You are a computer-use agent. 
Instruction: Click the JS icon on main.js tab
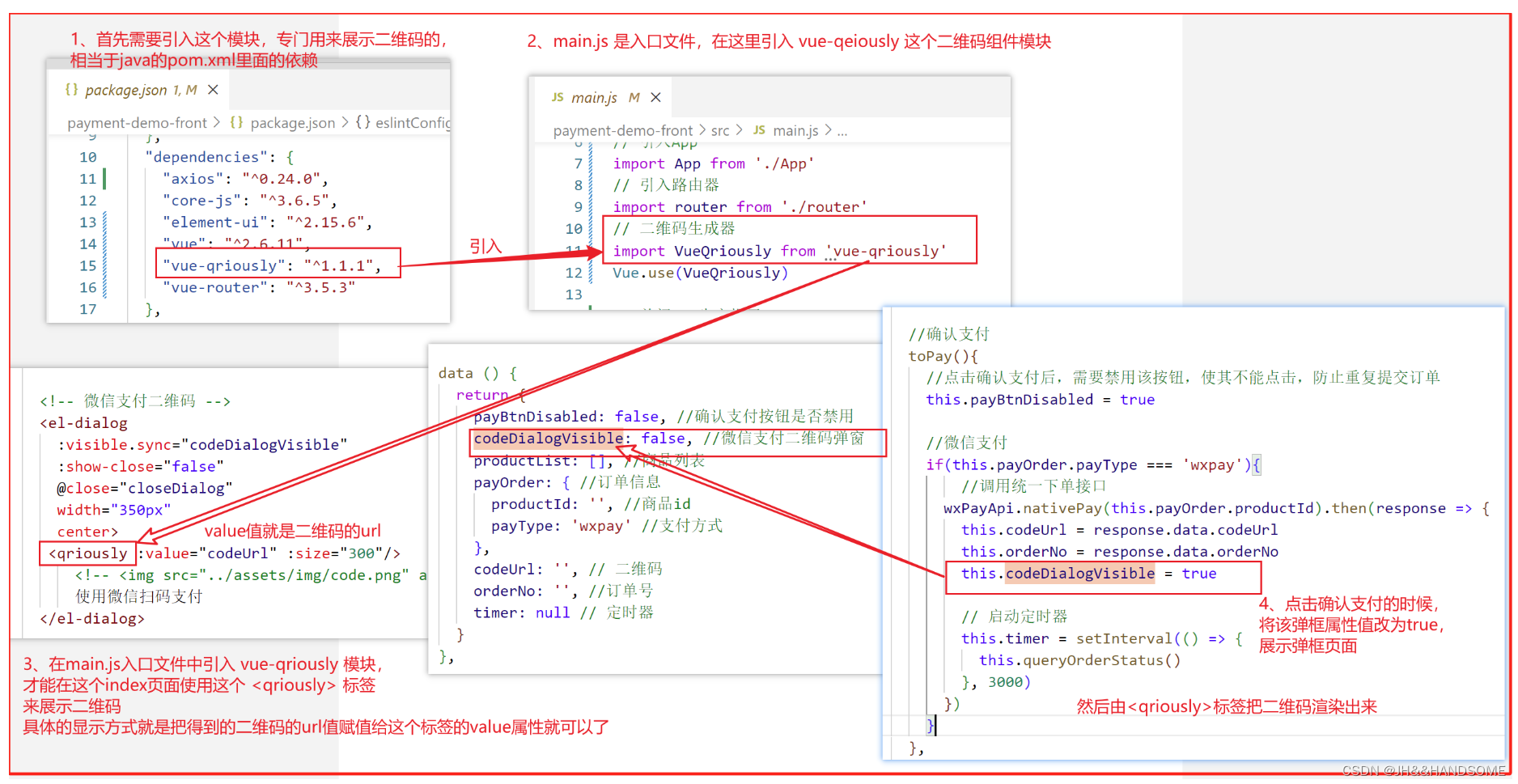pos(558,97)
